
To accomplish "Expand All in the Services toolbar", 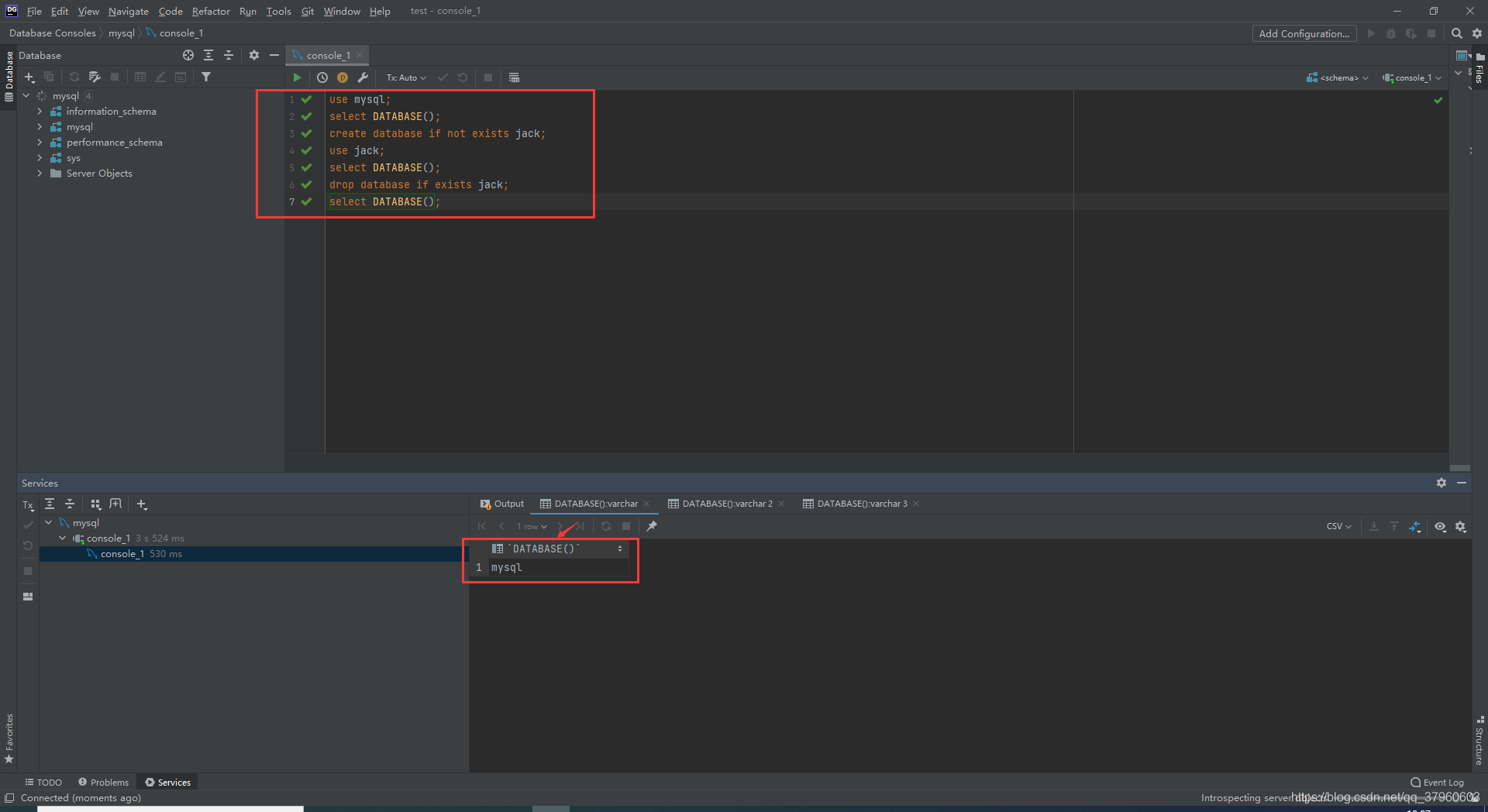I will pos(50,504).
